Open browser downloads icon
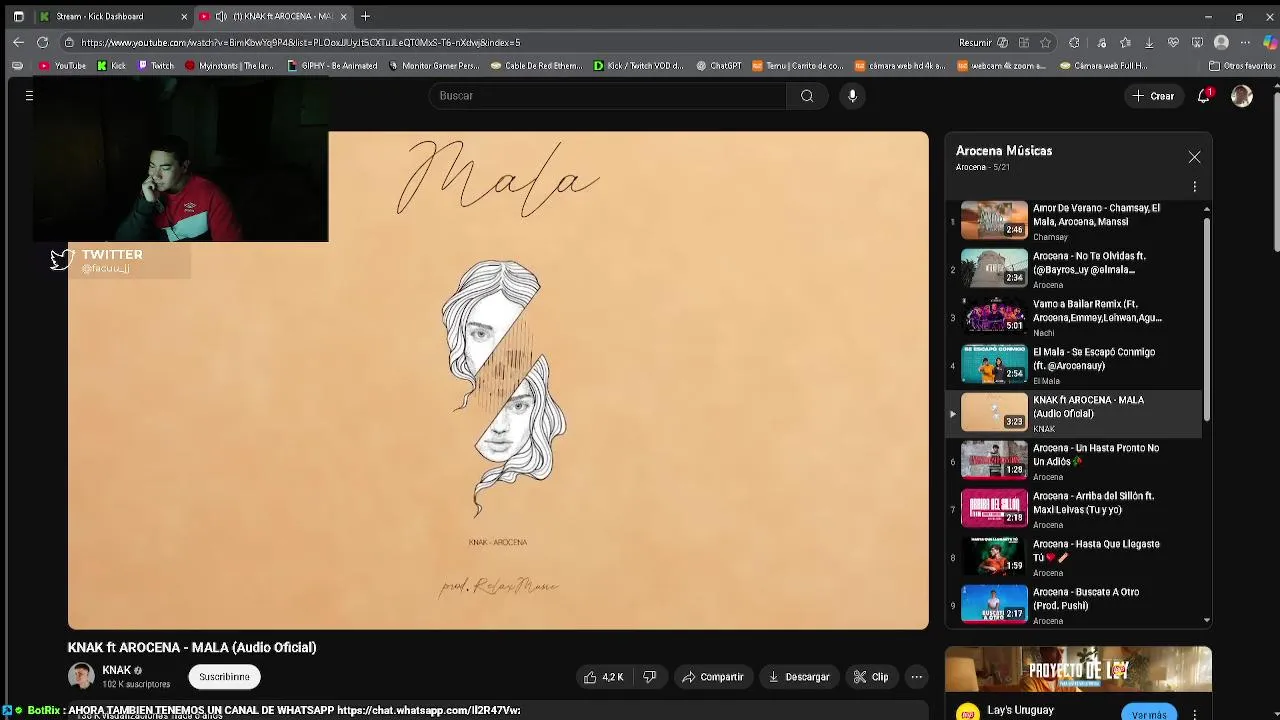Image resolution: width=1280 pixels, height=720 pixels. [1149, 42]
